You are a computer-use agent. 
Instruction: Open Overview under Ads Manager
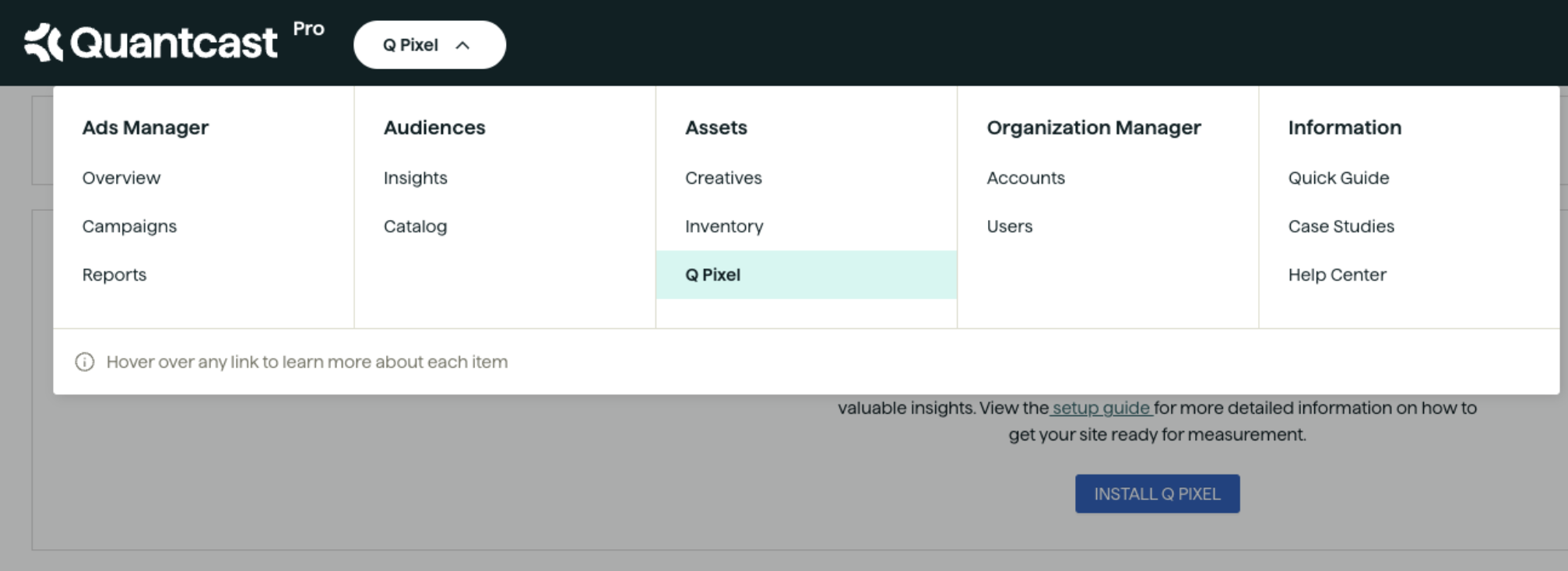tap(121, 178)
